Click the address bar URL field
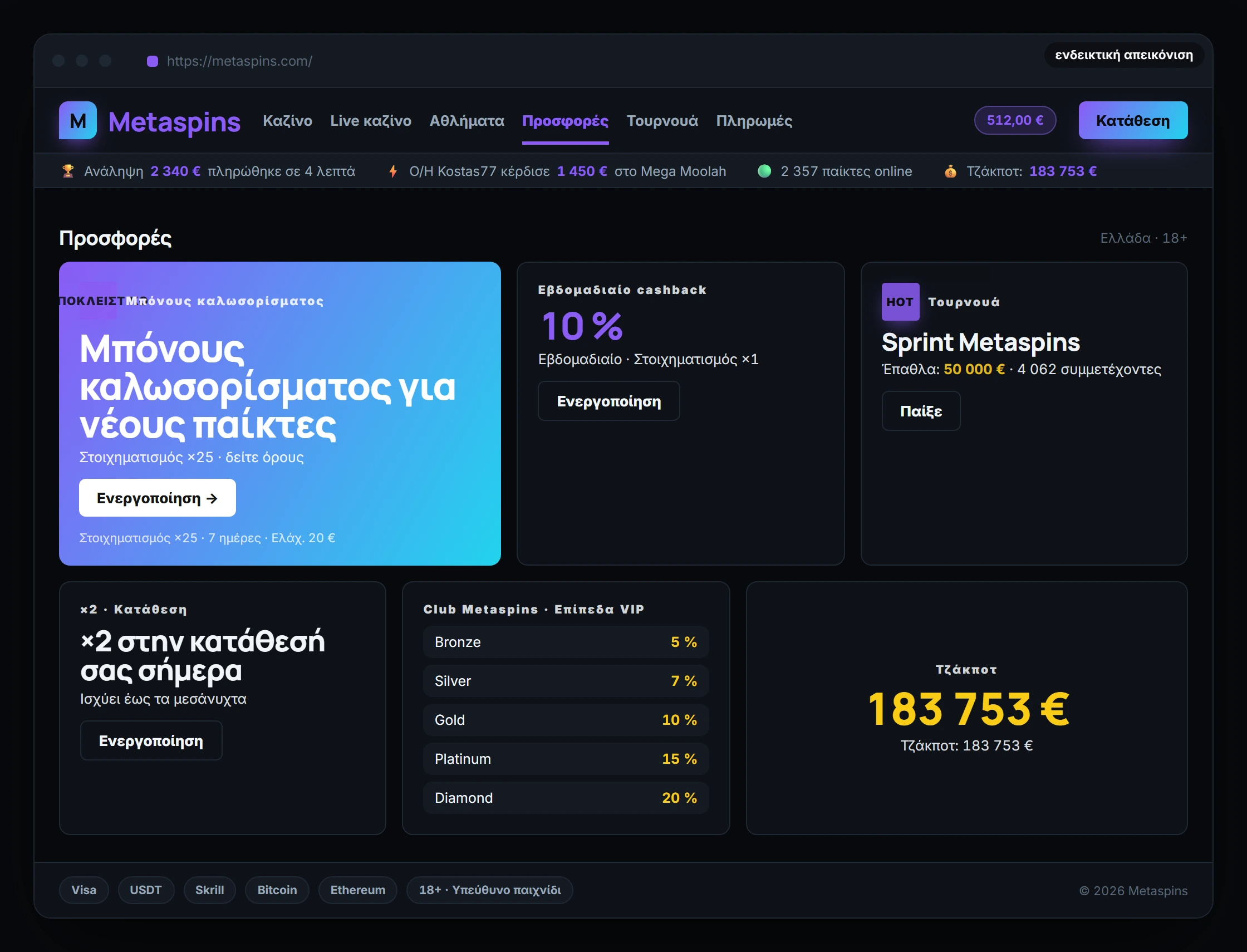The width and height of the screenshot is (1247, 952). tap(239, 61)
